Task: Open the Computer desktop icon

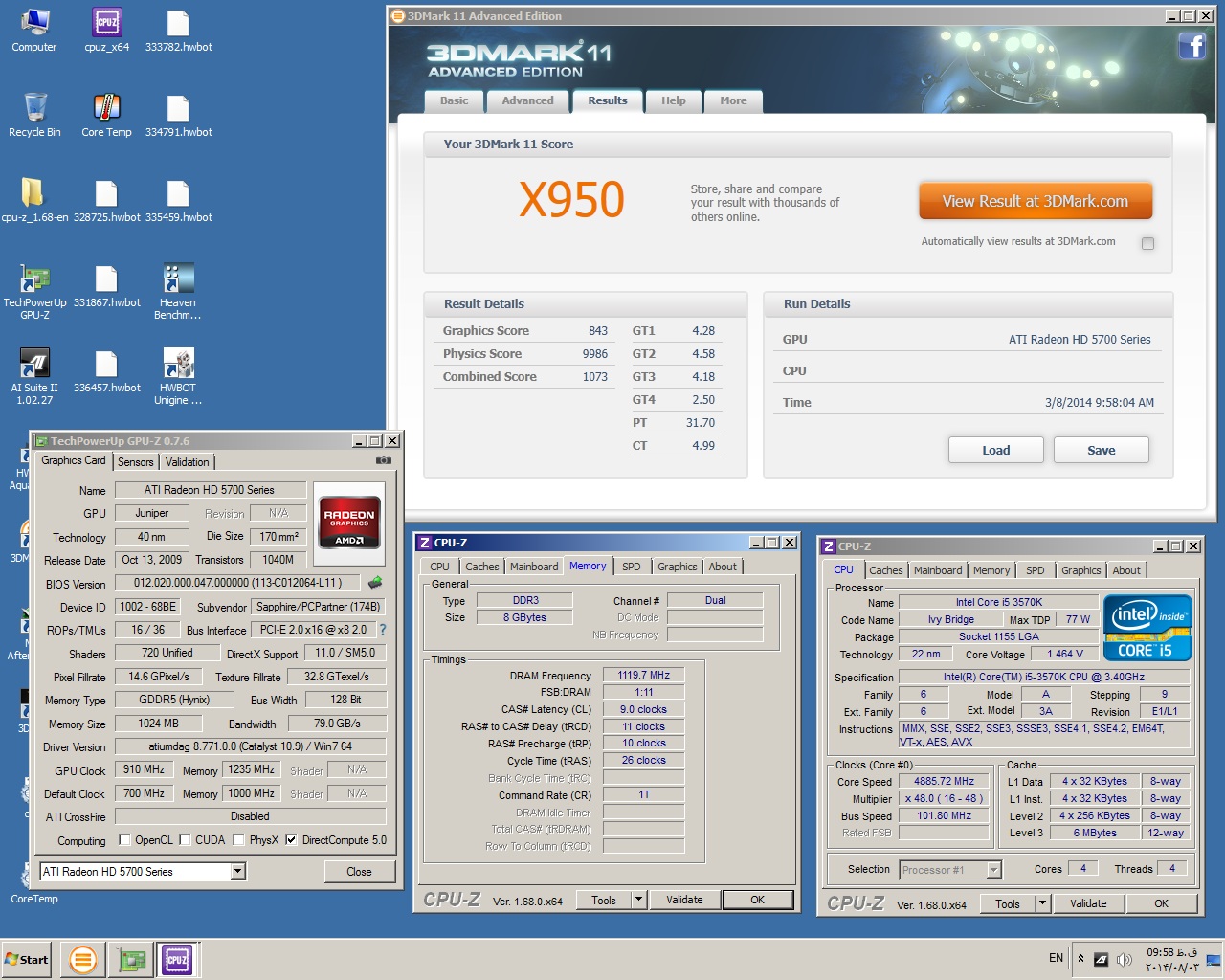Action: click(x=34, y=30)
